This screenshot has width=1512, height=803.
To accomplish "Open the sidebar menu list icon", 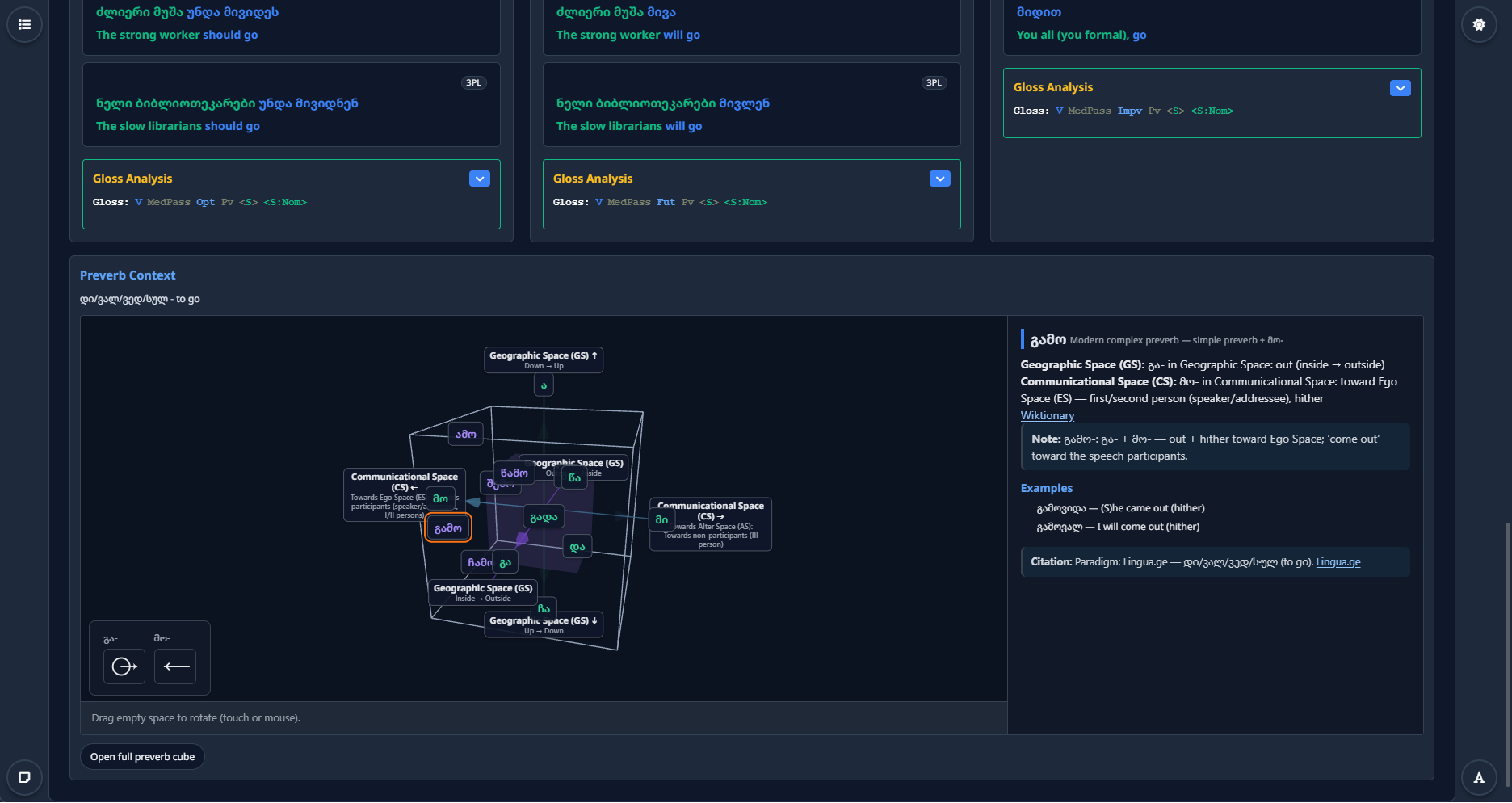I will click(x=25, y=24).
